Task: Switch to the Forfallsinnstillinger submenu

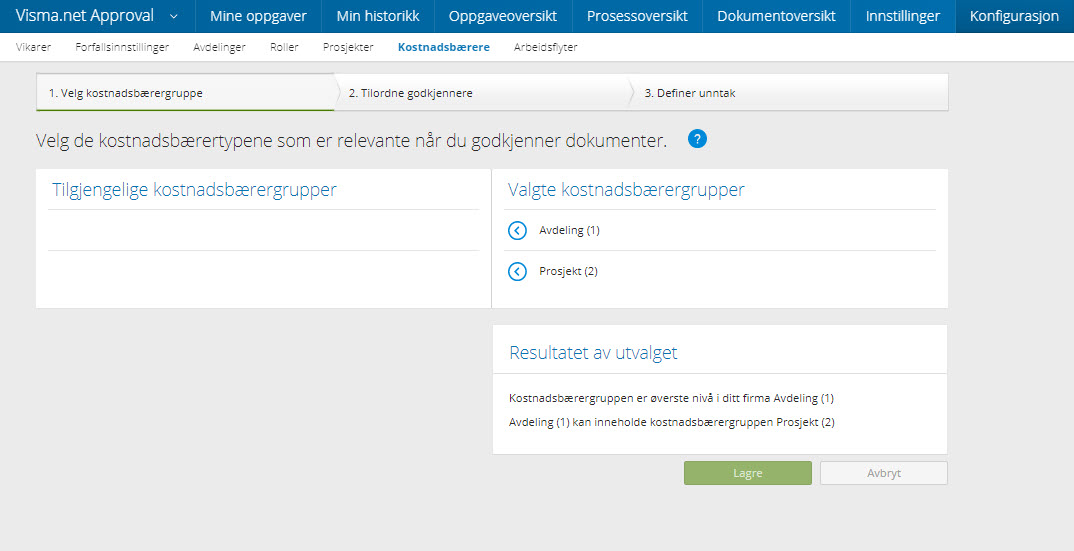Action: [x=122, y=47]
